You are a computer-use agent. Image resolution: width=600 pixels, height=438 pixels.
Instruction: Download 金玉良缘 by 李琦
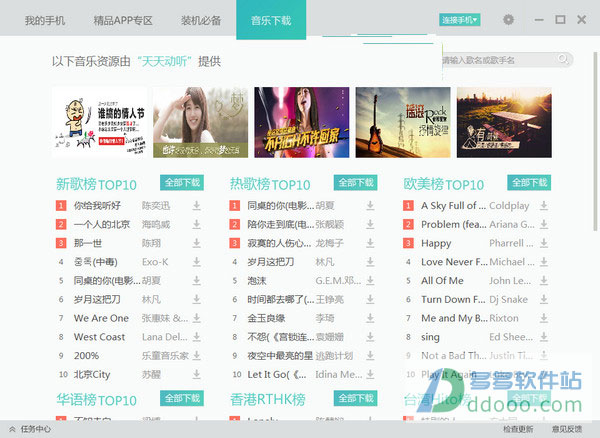[x=370, y=318]
